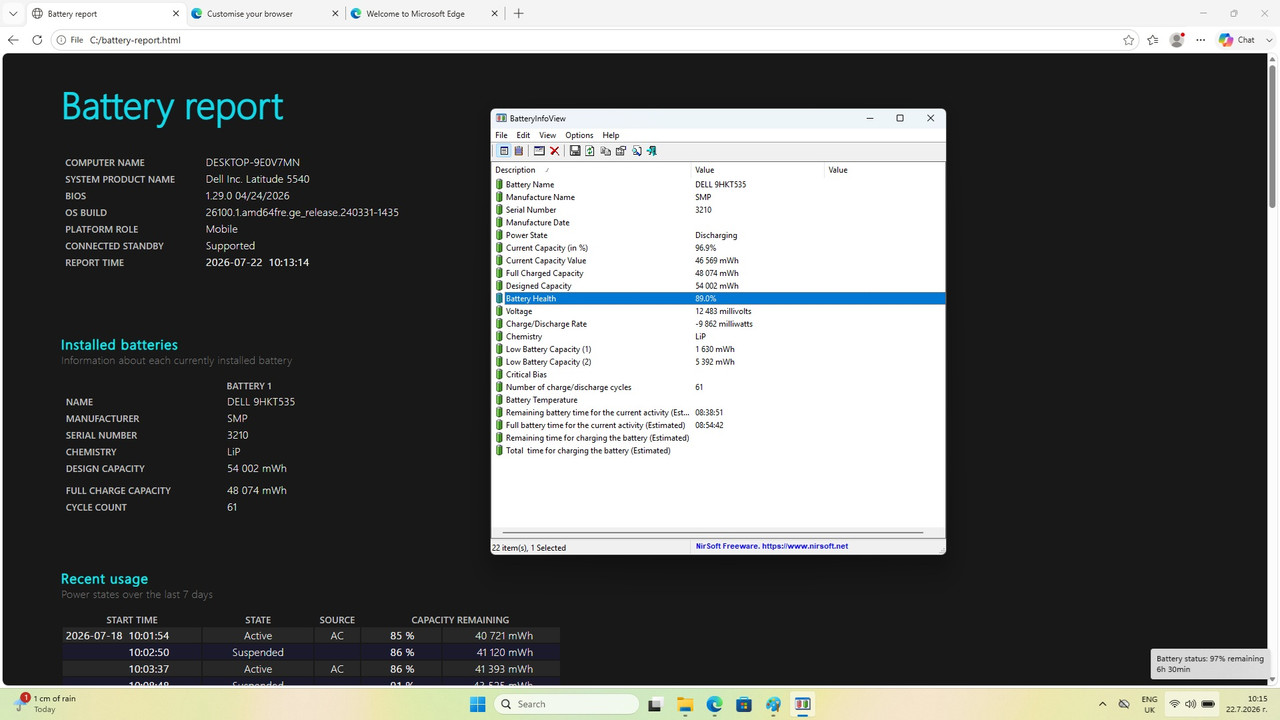
Task: Click the Recent usage heading in the report
Action: tap(104, 579)
